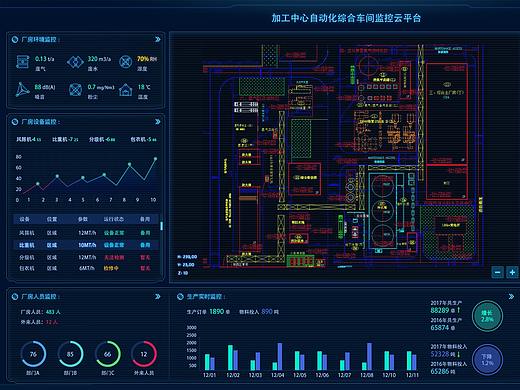The height and width of the screenshot is (390, 520).
Task: Click the blue donut gauge showing 76
Action: tap(33, 354)
